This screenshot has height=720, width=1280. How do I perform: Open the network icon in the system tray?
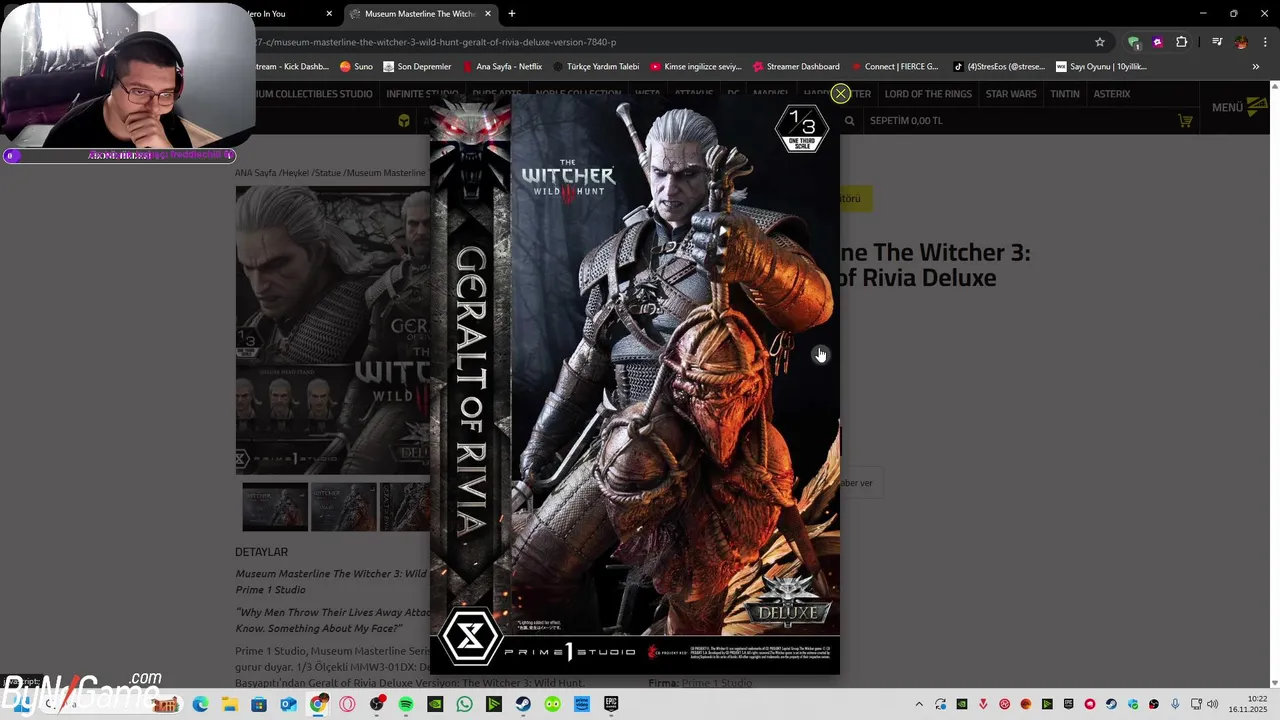tap(1196, 704)
